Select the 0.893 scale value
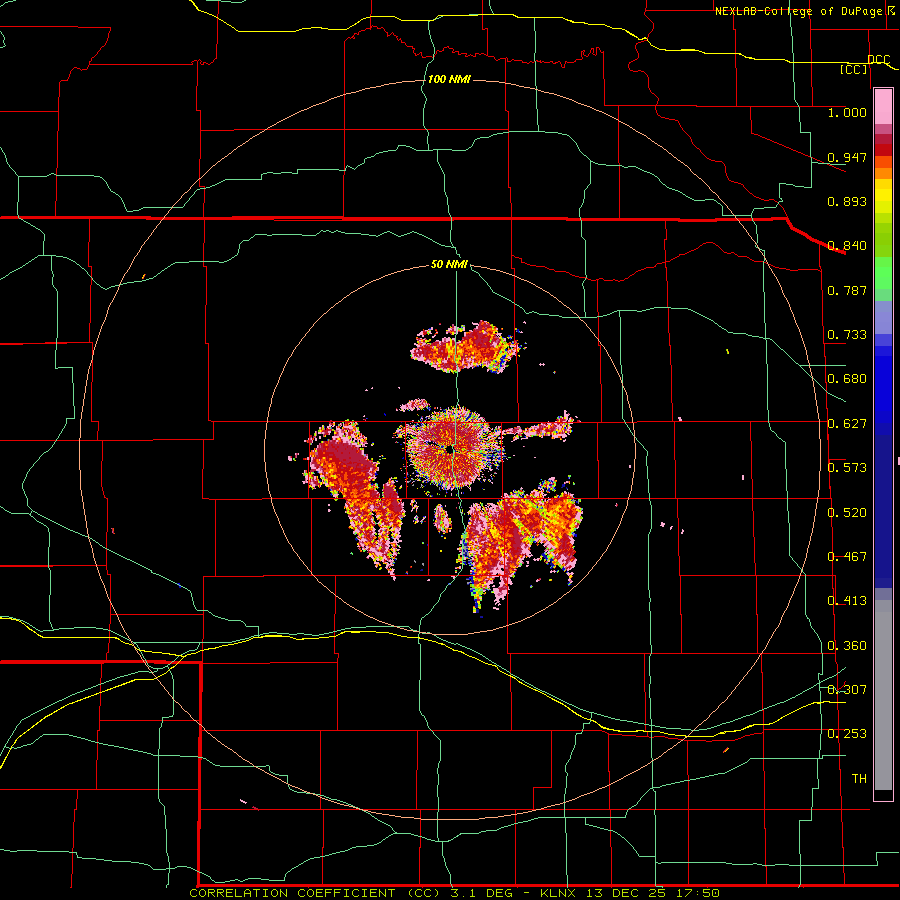The width and height of the screenshot is (900, 900). (x=847, y=201)
